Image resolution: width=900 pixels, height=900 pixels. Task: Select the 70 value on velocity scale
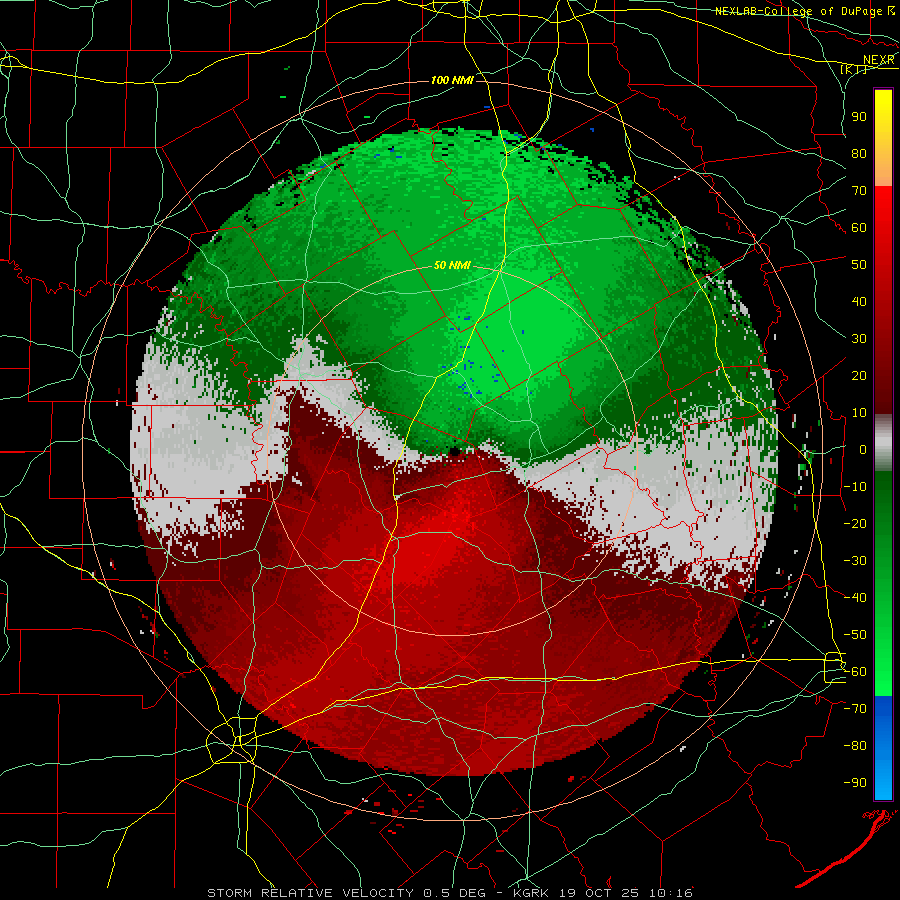click(859, 191)
